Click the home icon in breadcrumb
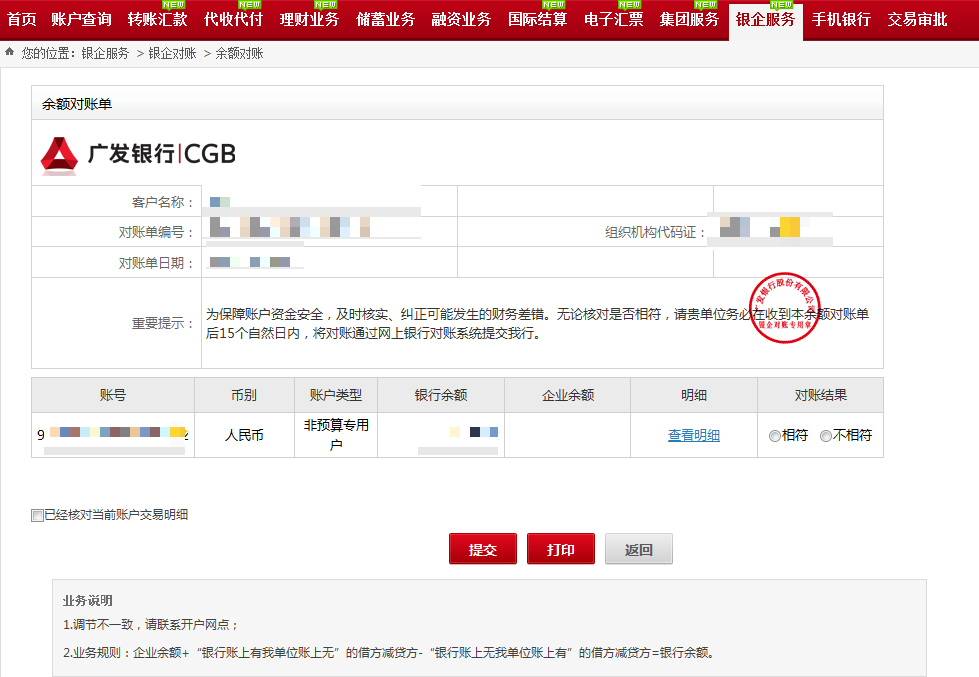 [9, 52]
